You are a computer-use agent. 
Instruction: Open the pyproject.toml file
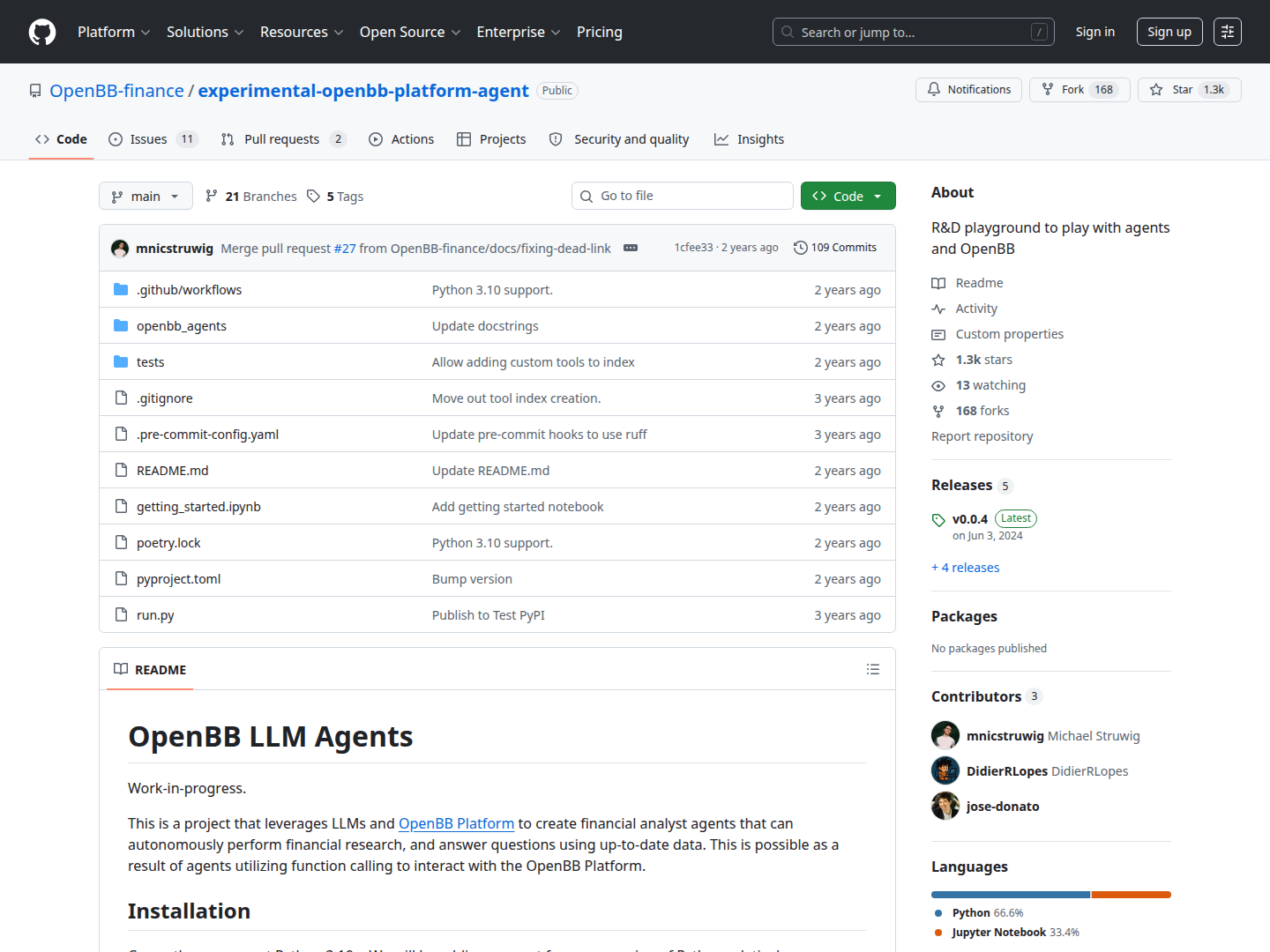[x=178, y=579]
